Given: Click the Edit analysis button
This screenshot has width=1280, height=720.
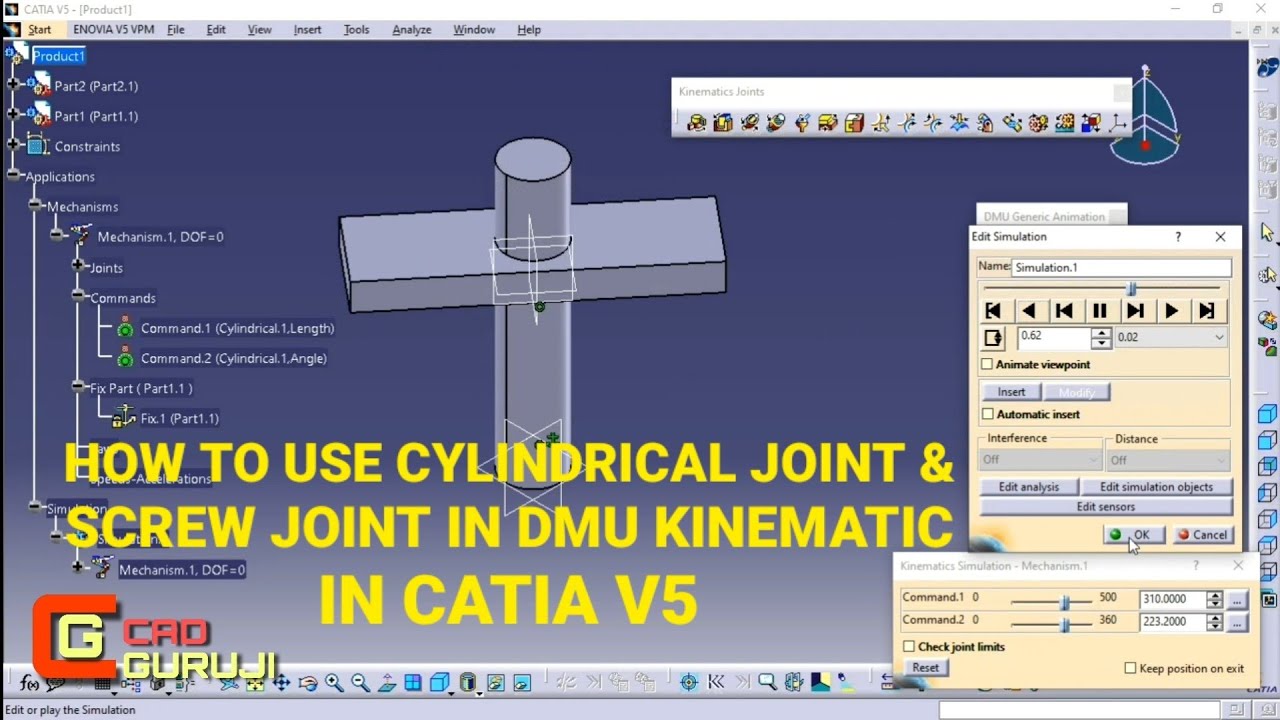Looking at the screenshot, I should pyautogui.click(x=1028, y=487).
